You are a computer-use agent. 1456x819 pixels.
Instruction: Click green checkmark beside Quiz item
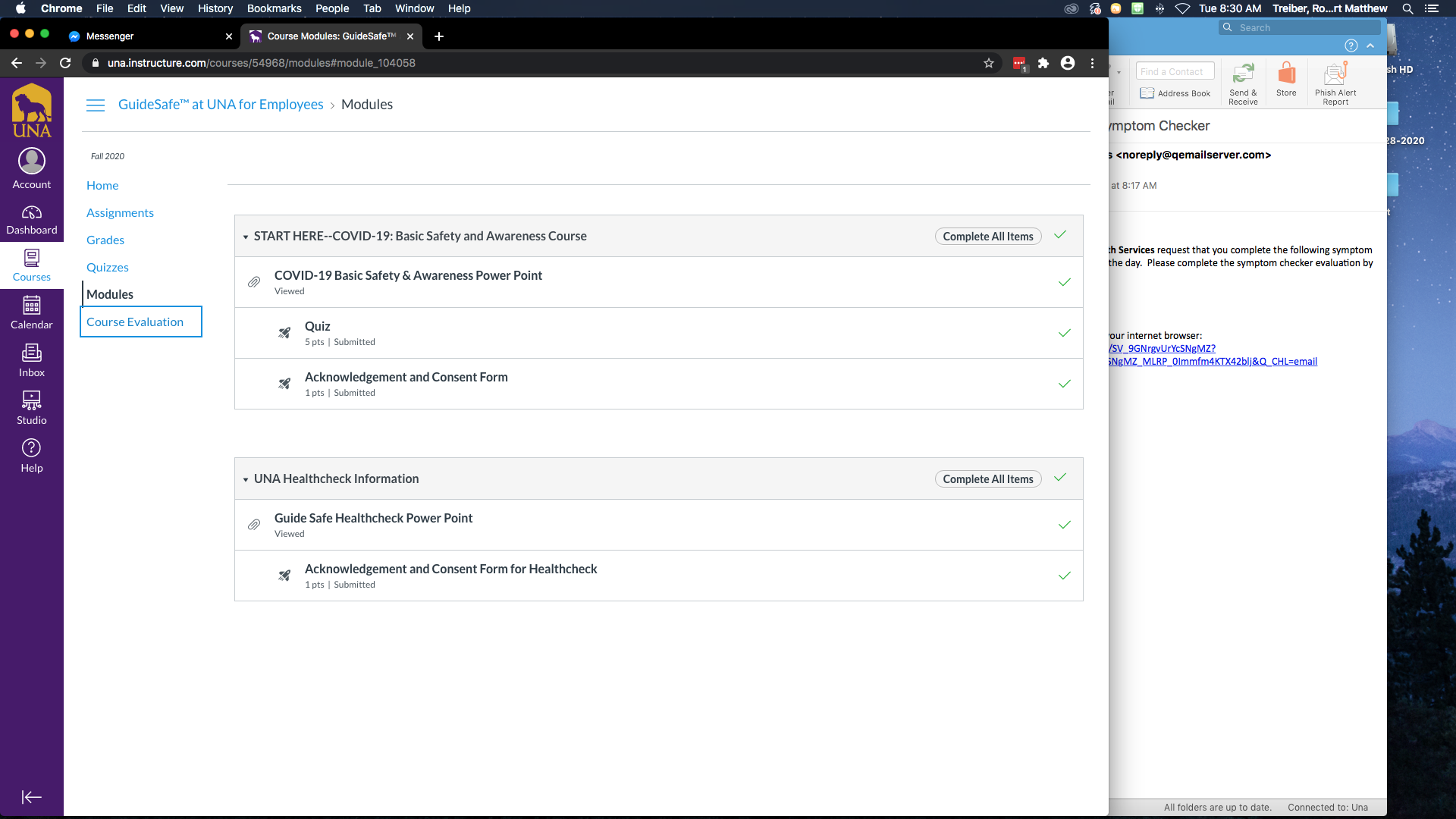click(x=1064, y=333)
